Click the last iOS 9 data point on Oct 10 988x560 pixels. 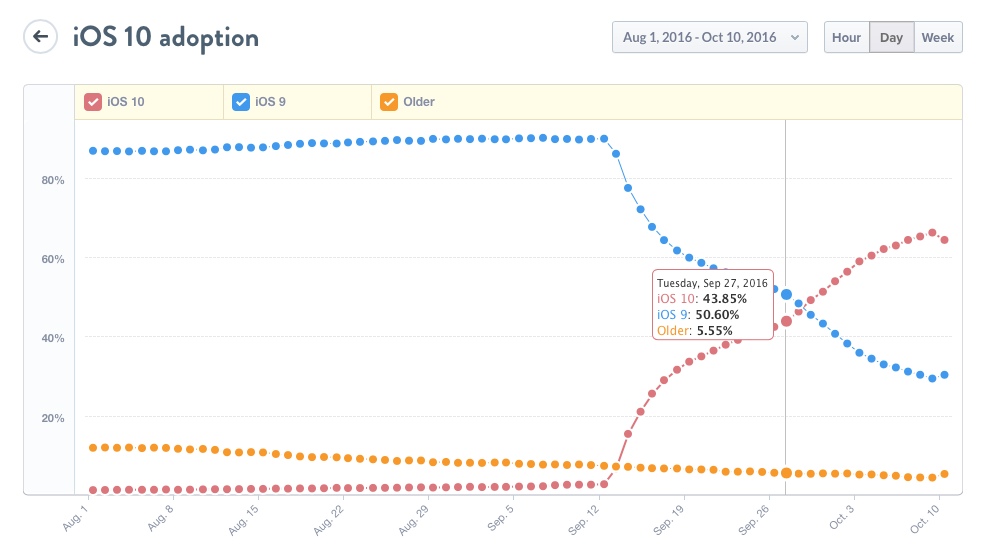pyautogui.click(x=944, y=375)
